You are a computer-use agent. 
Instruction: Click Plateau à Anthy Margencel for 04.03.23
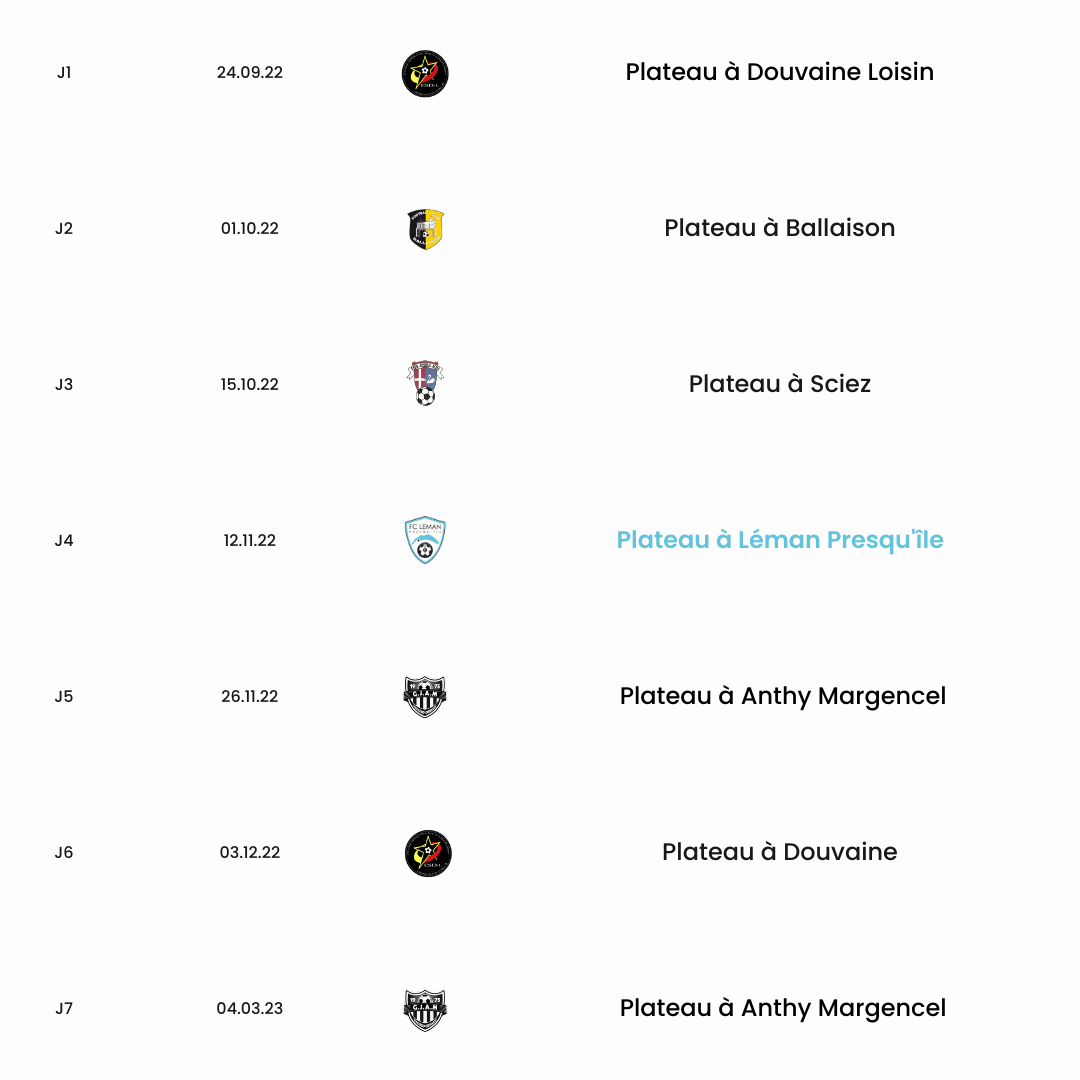pos(782,1008)
